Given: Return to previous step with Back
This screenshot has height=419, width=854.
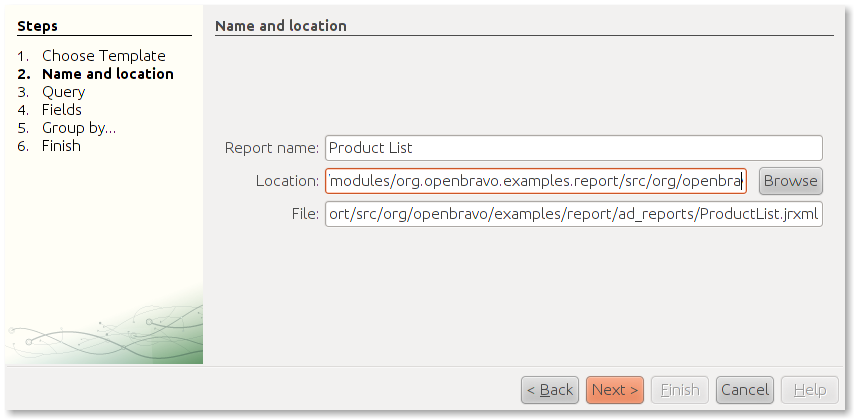Looking at the screenshot, I should tap(550, 390).
